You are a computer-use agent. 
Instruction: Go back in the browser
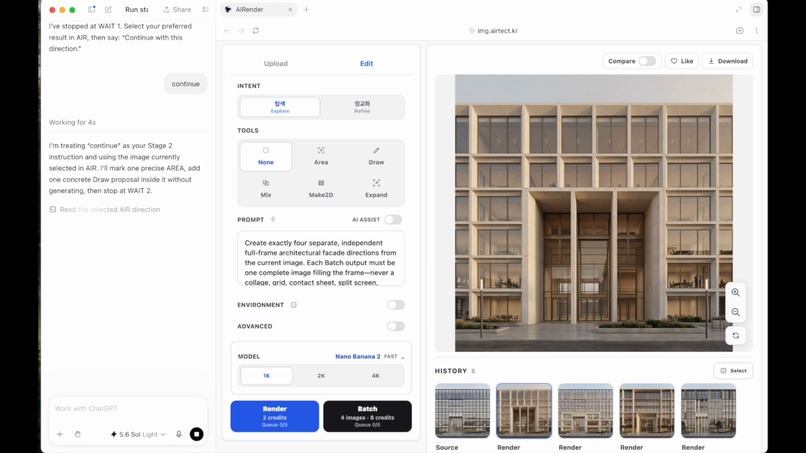[x=227, y=31]
